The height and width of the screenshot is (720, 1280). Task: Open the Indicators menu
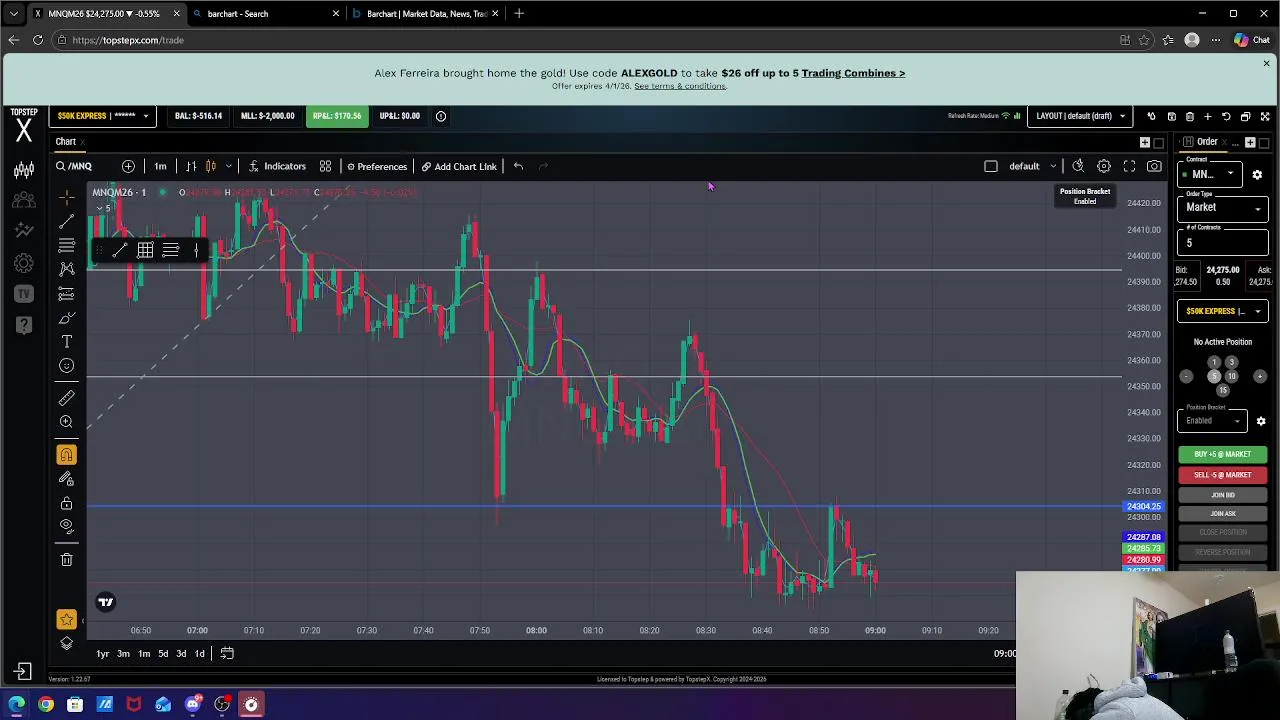[277, 166]
